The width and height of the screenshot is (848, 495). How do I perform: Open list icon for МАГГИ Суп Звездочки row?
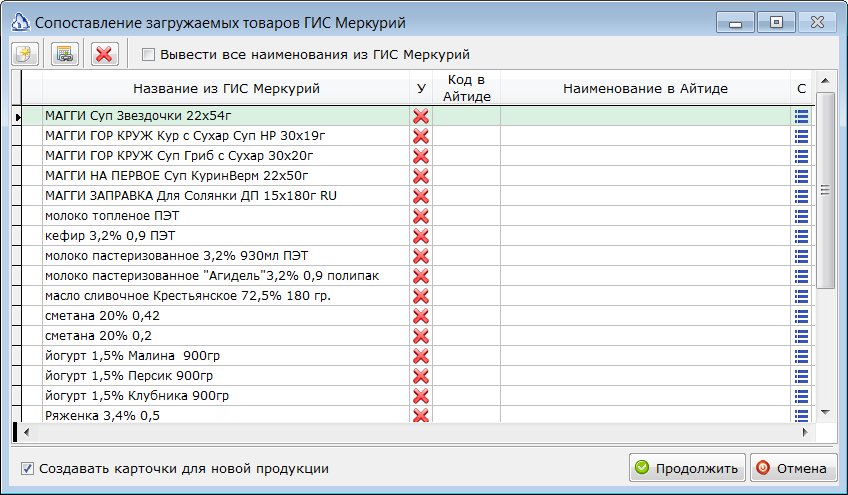(x=801, y=116)
